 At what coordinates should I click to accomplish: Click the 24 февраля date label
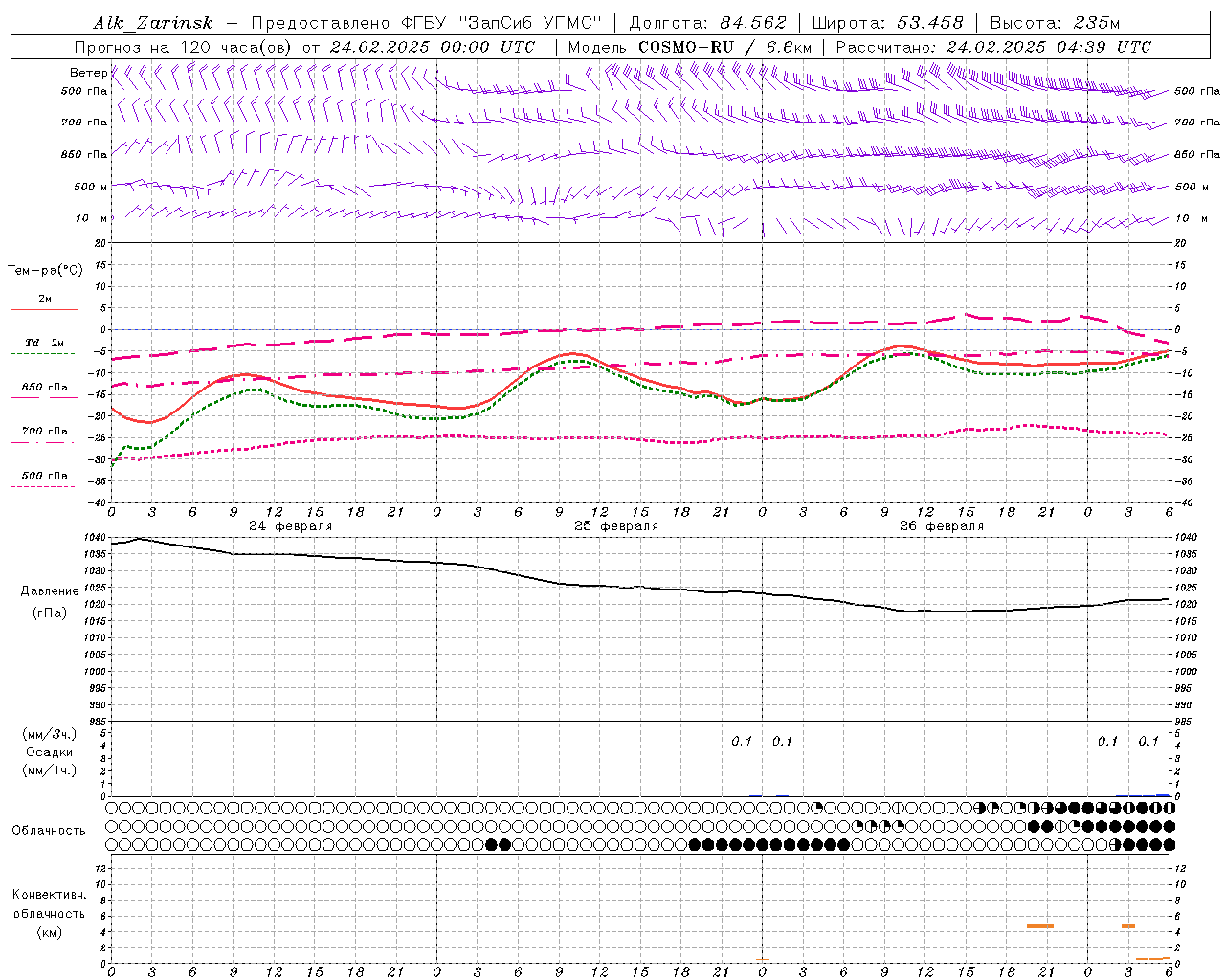coord(291,526)
